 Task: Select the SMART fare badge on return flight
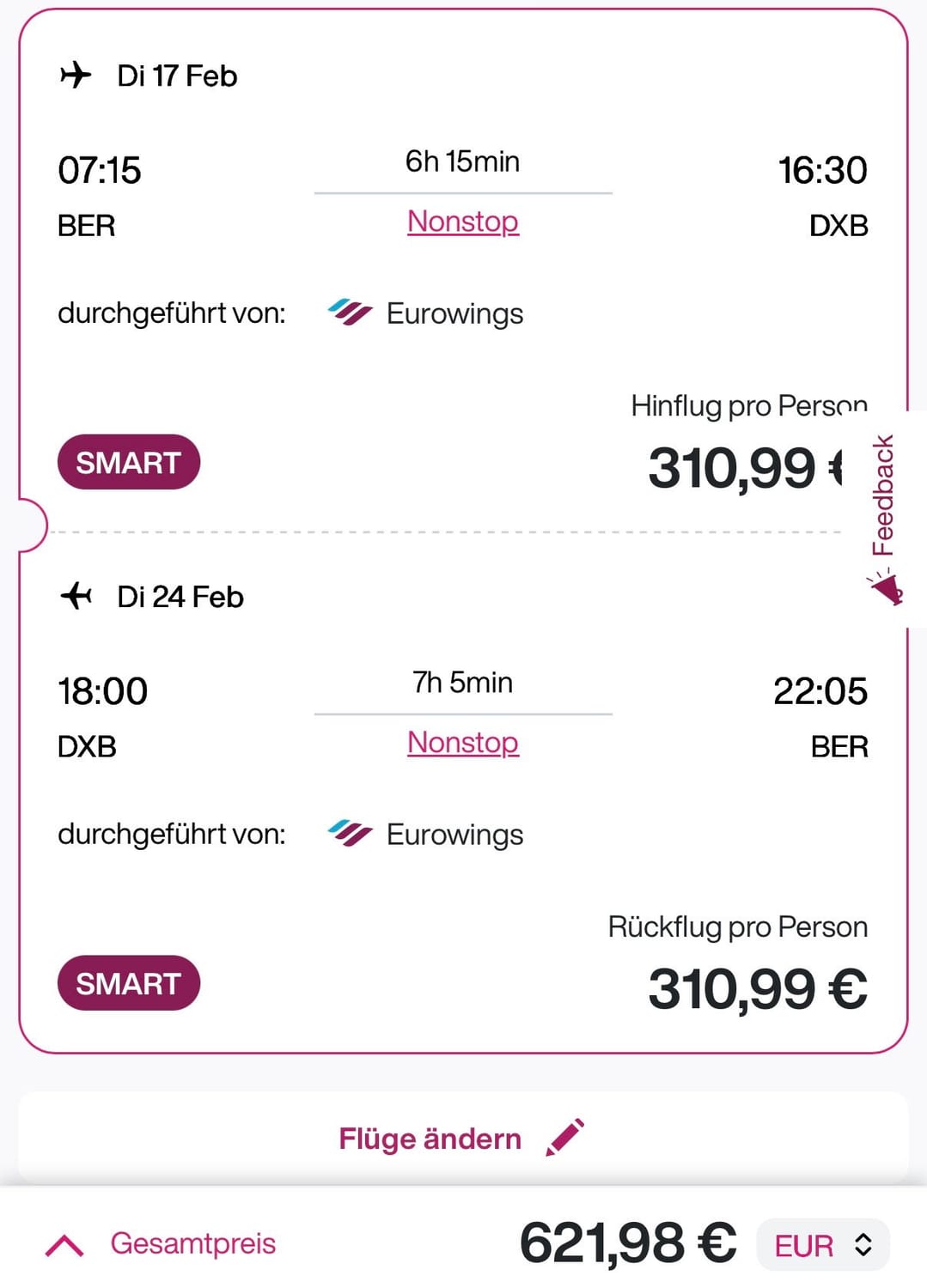(x=129, y=983)
